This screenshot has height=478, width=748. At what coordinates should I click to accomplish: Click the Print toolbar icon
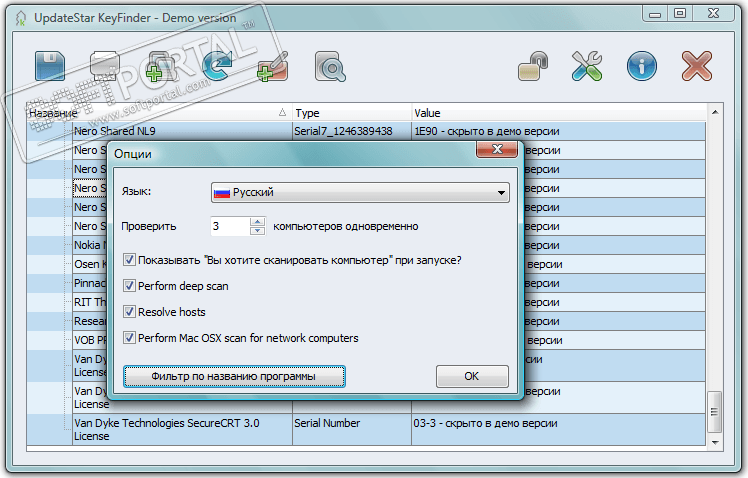(104, 66)
